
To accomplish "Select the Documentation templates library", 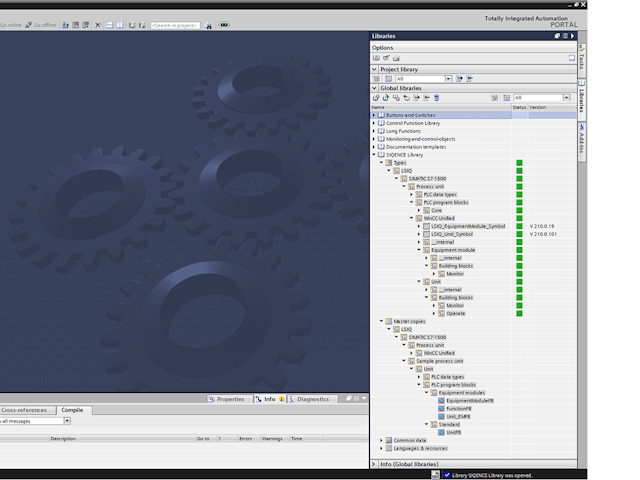I will 416,147.
